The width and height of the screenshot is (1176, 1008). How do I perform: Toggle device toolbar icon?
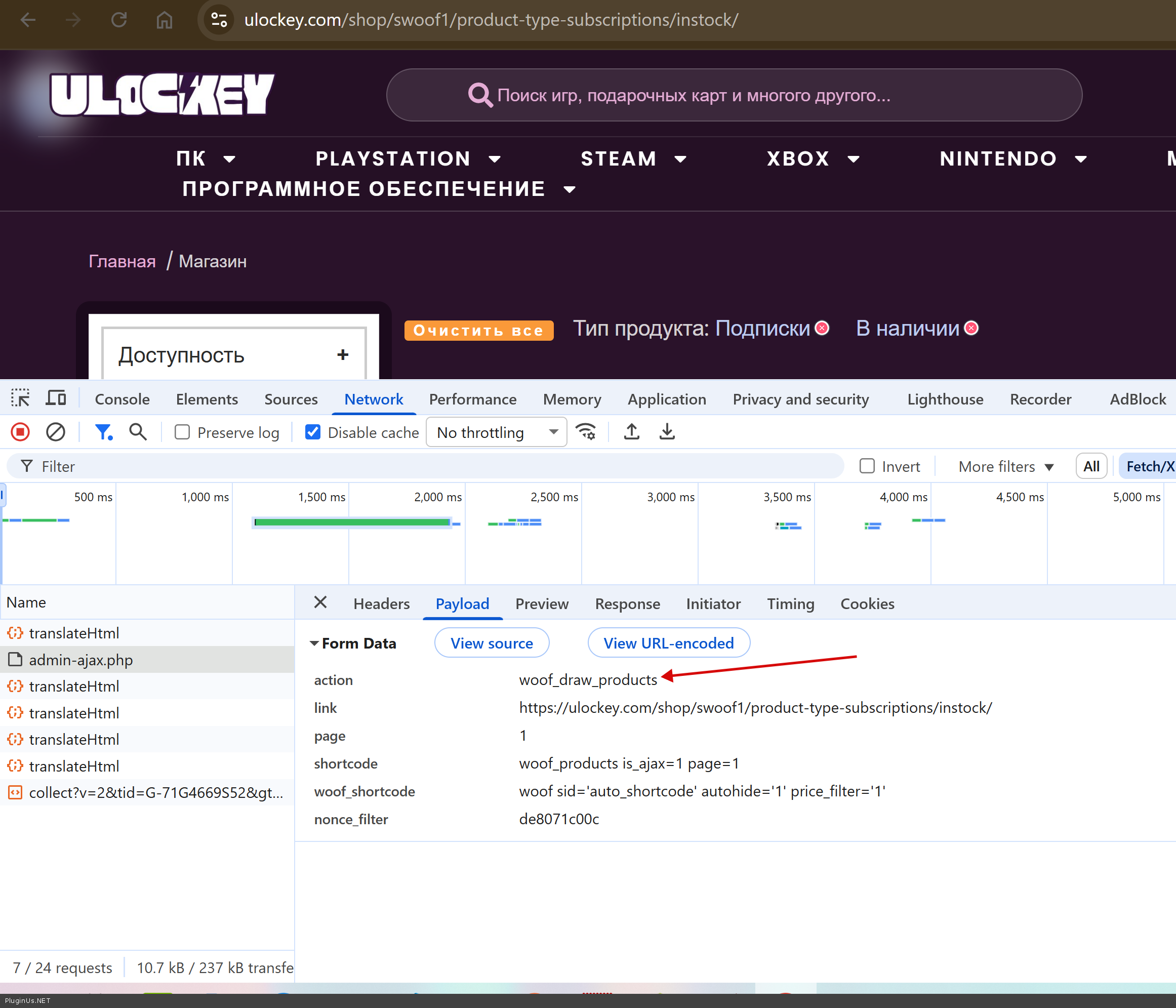pyautogui.click(x=56, y=399)
